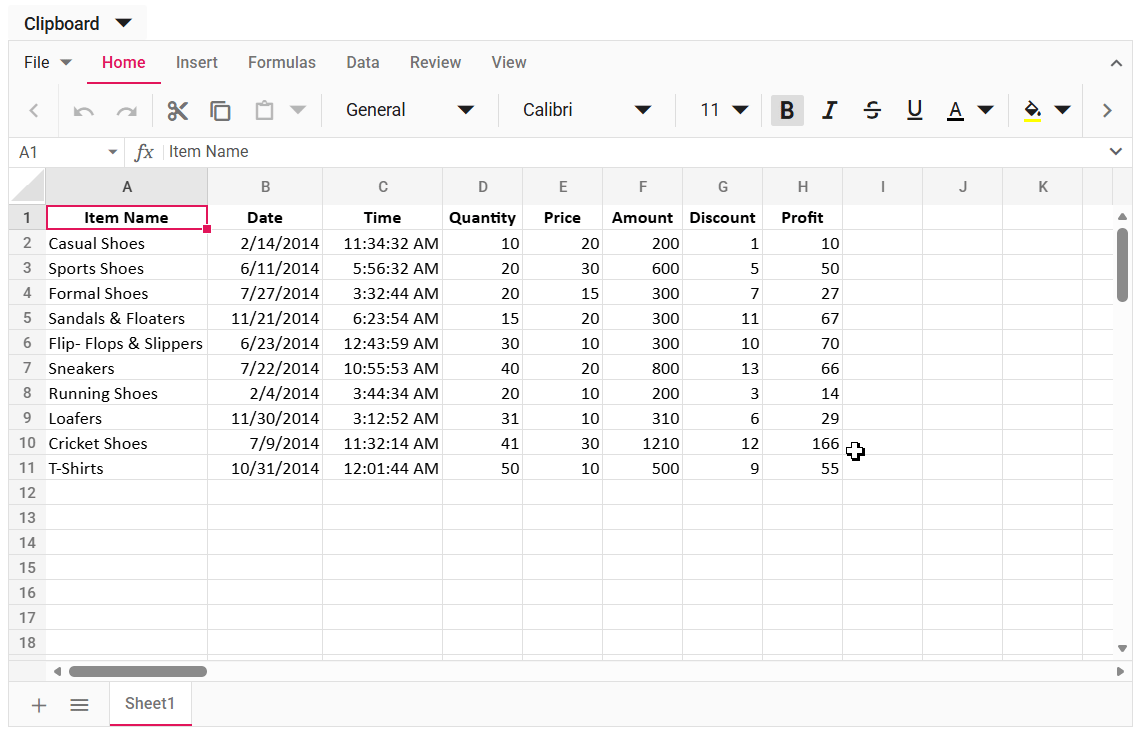This screenshot has width=1140, height=735.
Task: Collapse the ribbon using up chevron
Action: [1117, 62]
